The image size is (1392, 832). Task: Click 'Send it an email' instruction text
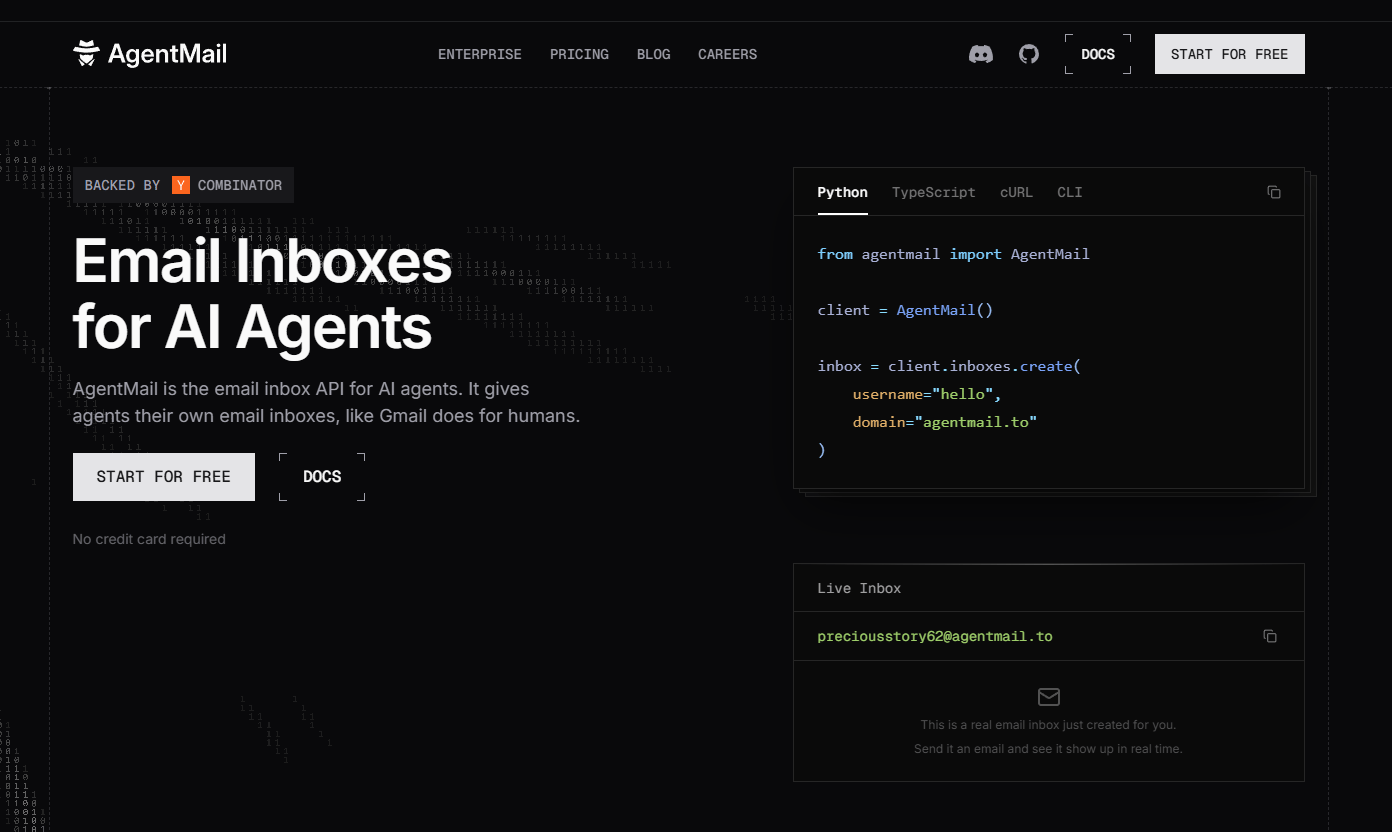[1048, 749]
